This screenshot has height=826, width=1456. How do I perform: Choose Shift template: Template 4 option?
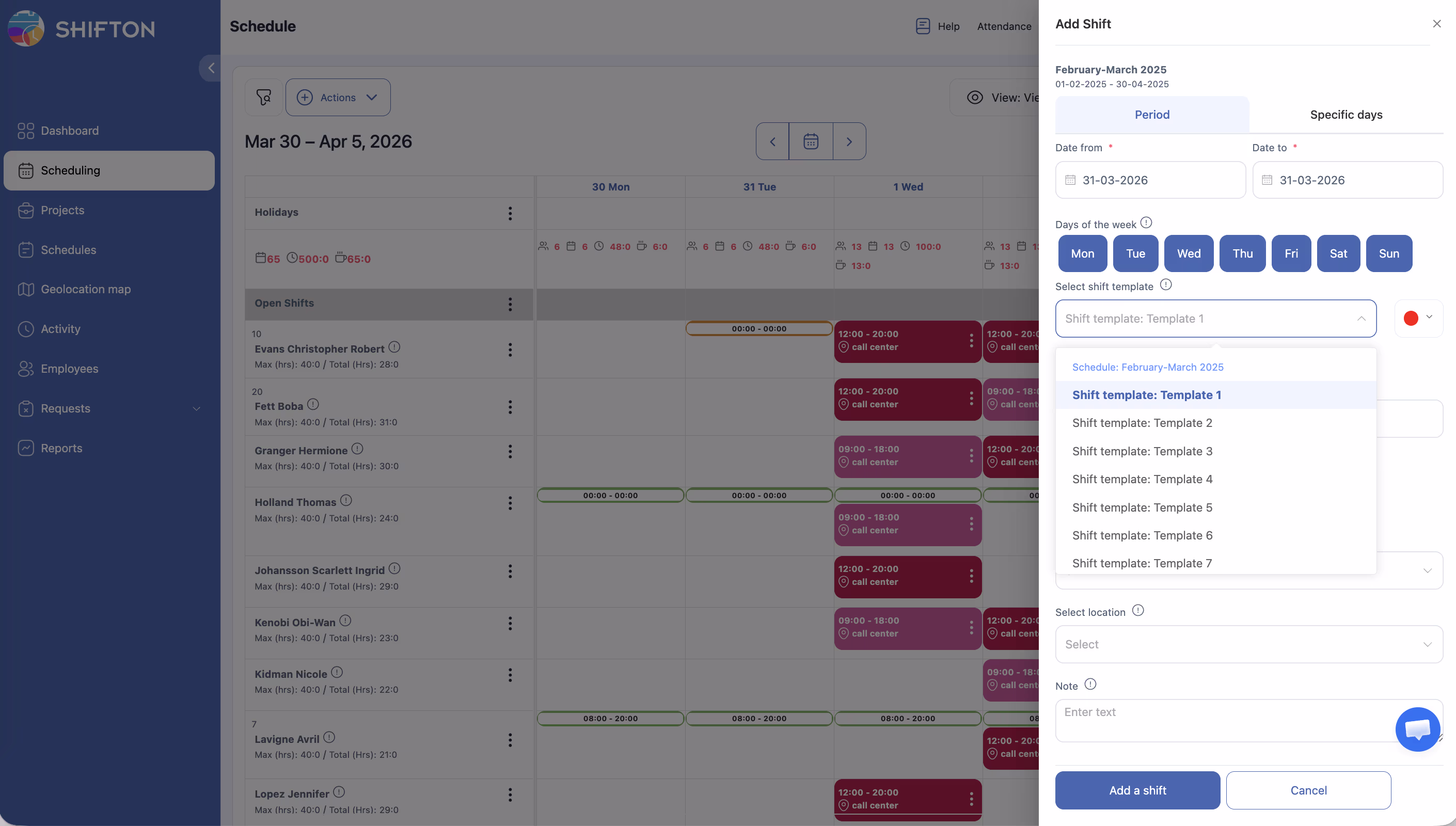(1142, 480)
